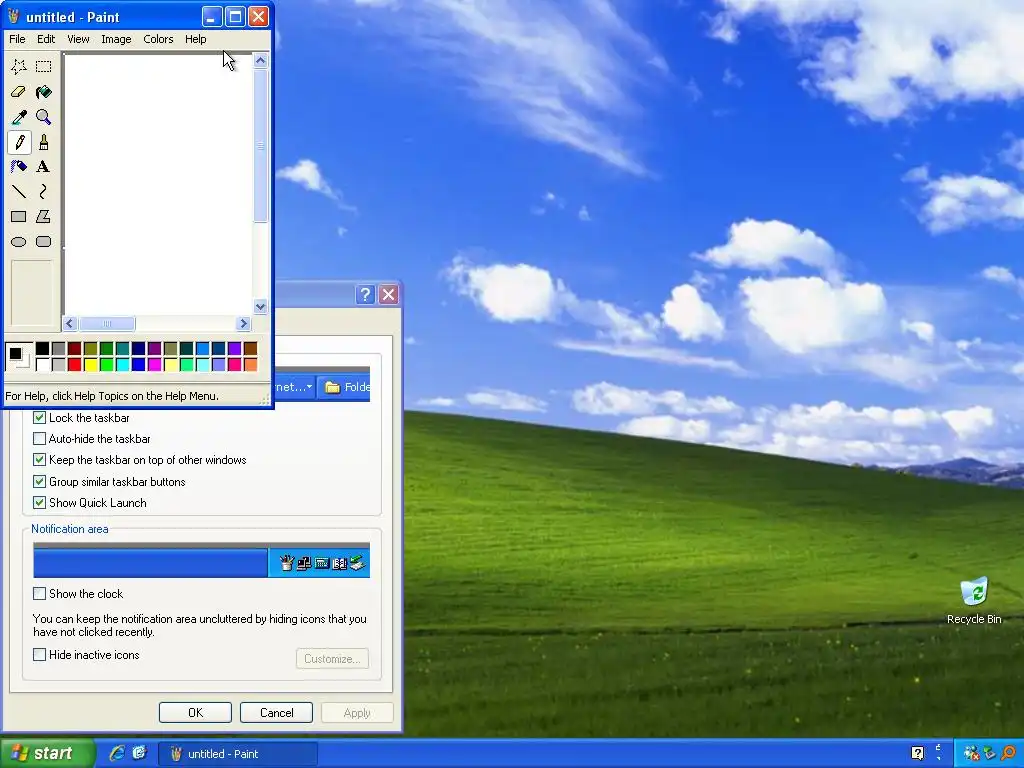
Task: Select the cyan color swatch
Action: click(x=122, y=364)
